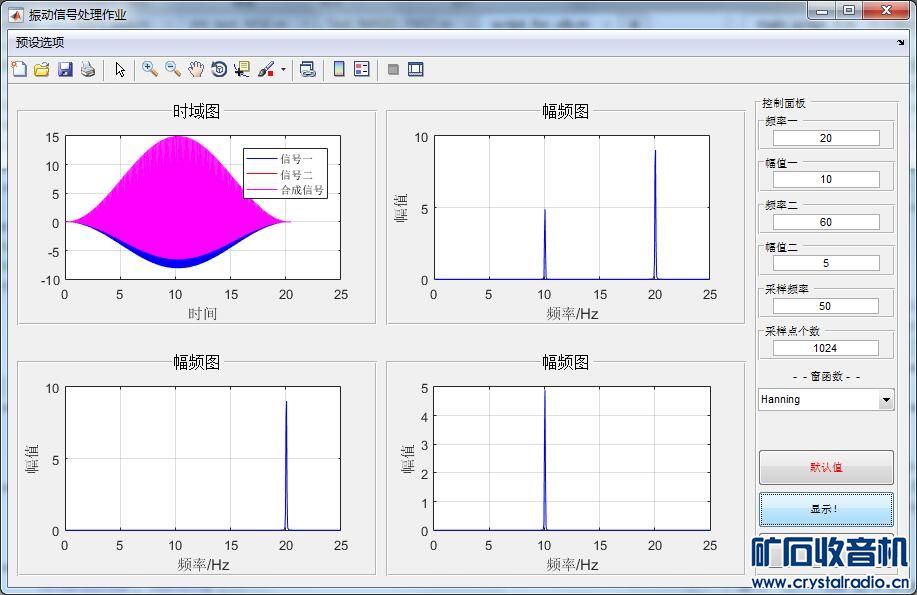Click the 采样点个数 field showing 1024
Screen dimensions: 917x595
click(x=826, y=348)
